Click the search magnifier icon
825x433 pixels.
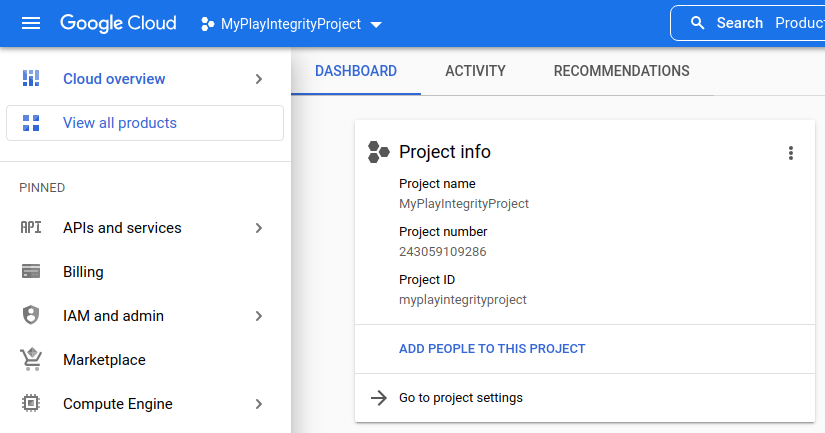pos(697,23)
